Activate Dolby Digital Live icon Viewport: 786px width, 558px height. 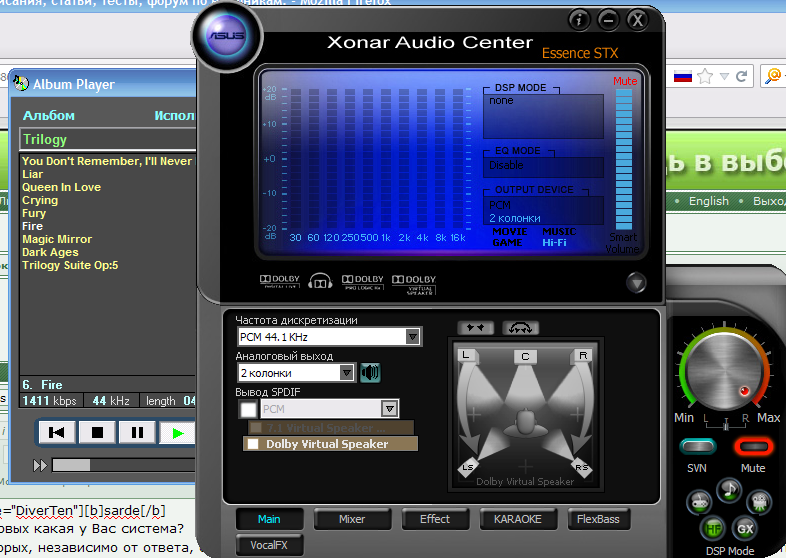pos(280,281)
